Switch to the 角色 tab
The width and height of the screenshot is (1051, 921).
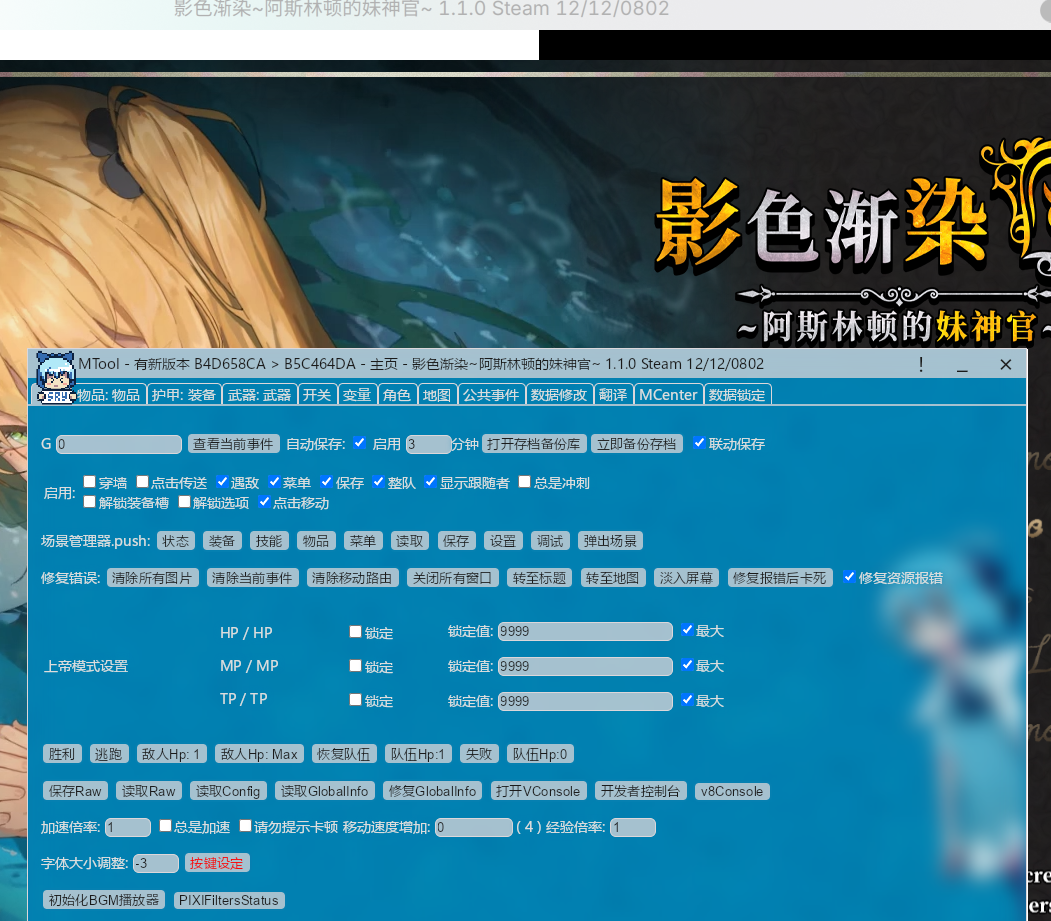click(x=397, y=394)
